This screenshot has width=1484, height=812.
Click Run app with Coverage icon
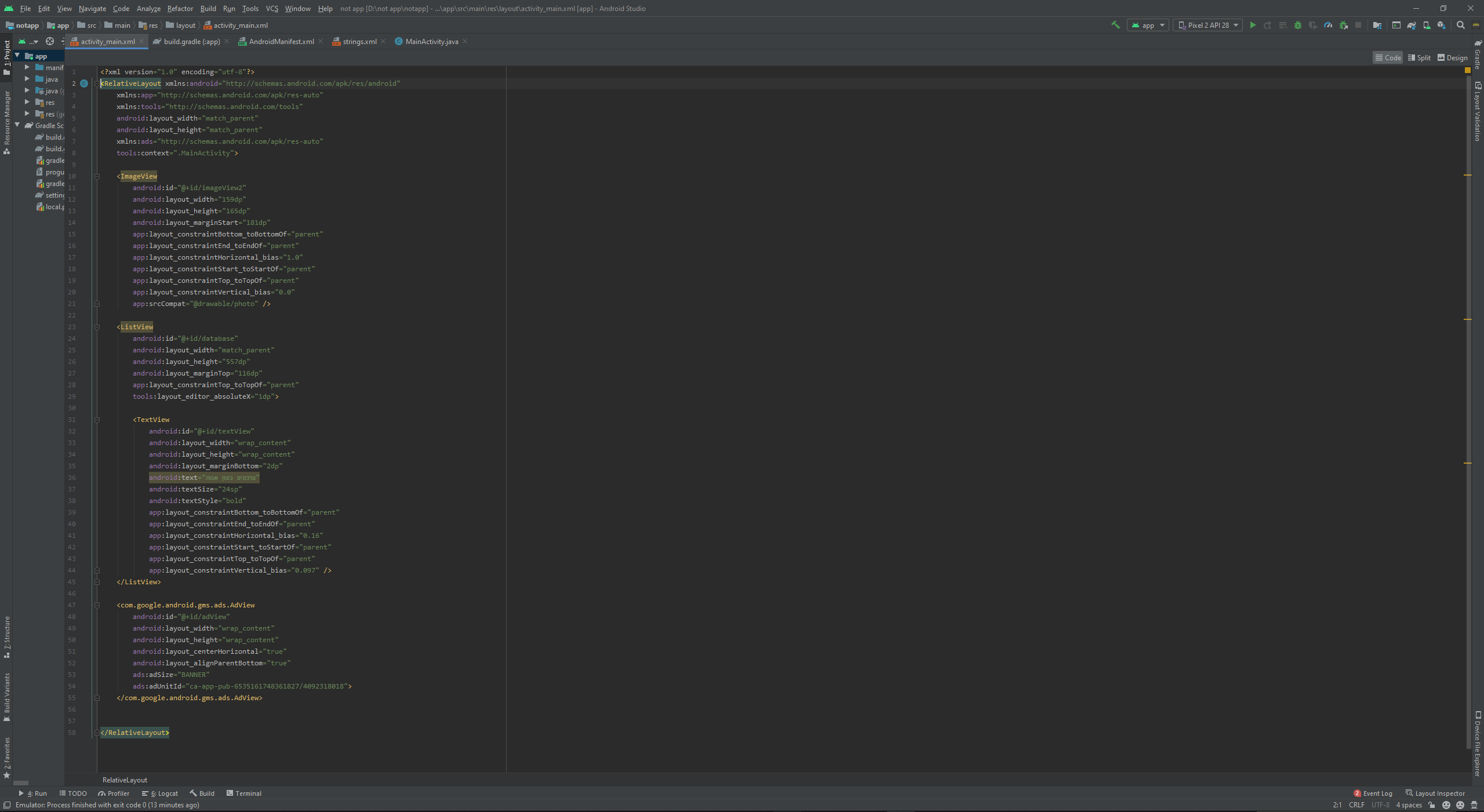point(1313,25)
